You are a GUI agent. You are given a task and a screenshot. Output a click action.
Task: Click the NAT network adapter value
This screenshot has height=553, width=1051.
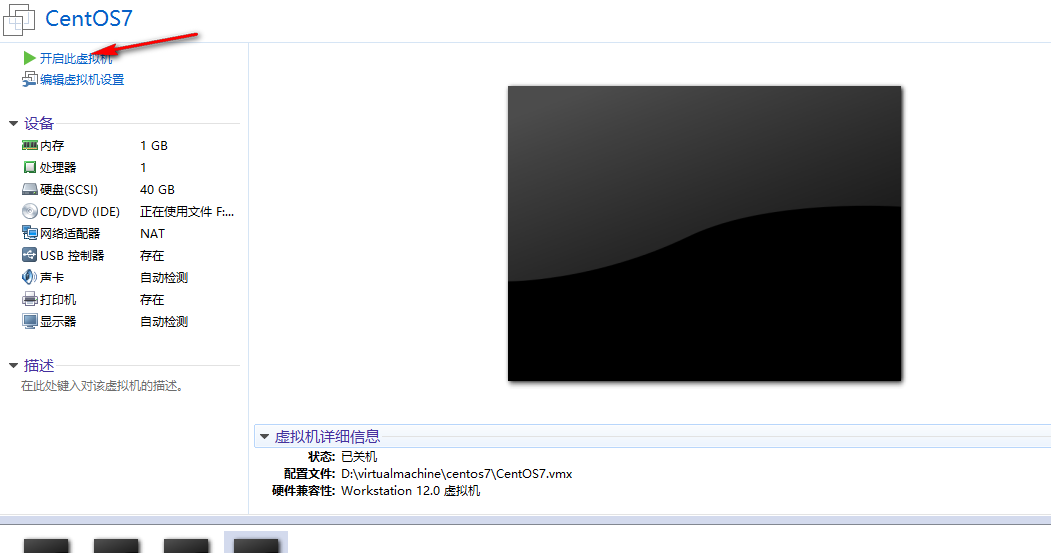152,233
